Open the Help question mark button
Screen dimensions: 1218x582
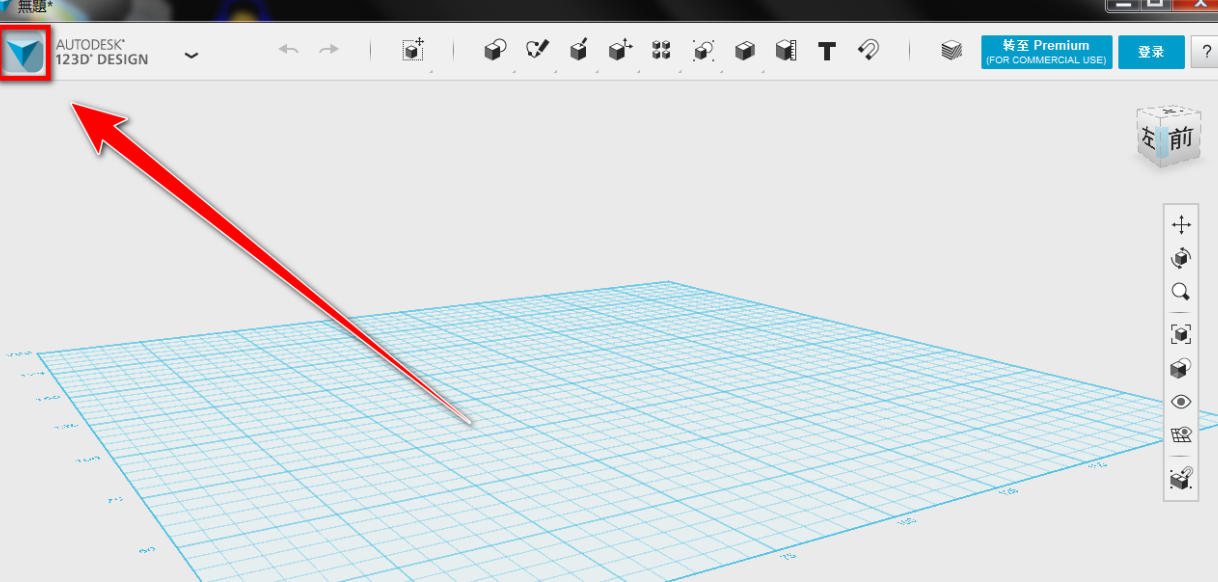[1204, 52]
